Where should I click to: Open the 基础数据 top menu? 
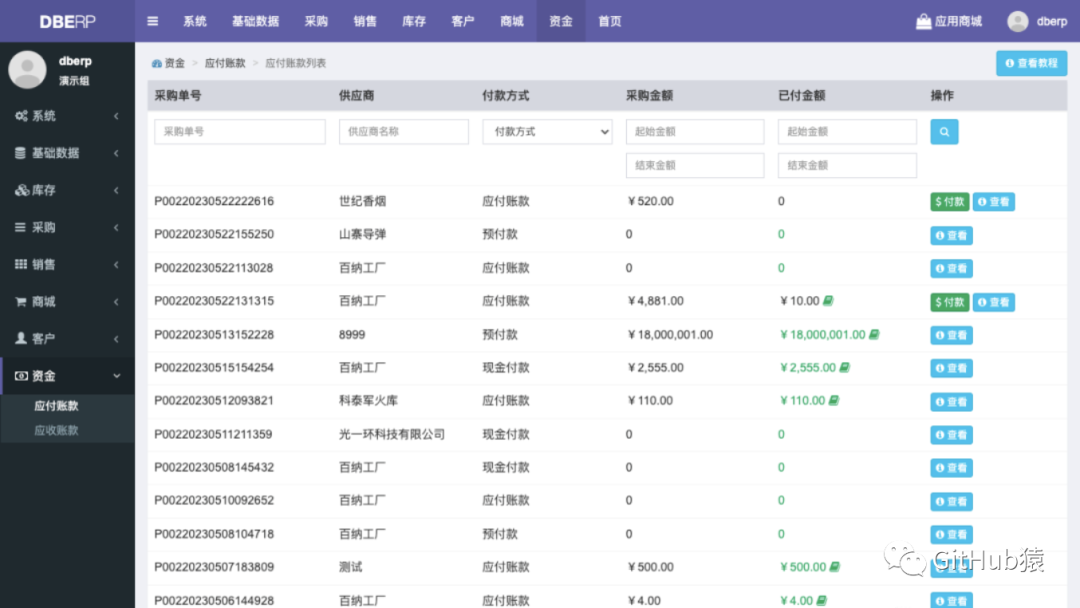click(x=256, y=21)
